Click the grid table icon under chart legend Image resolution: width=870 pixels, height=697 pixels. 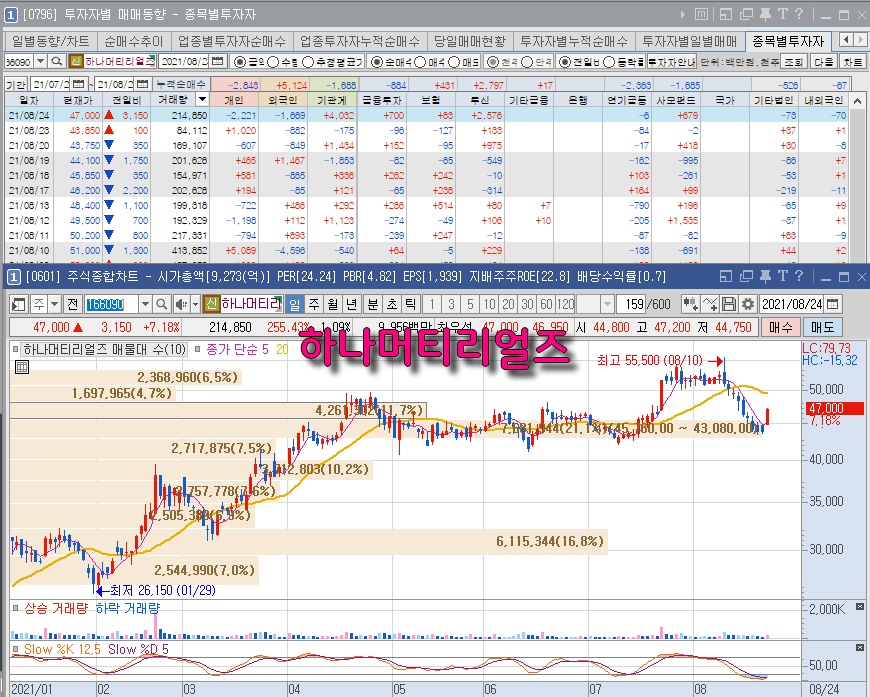click(22, 367)
